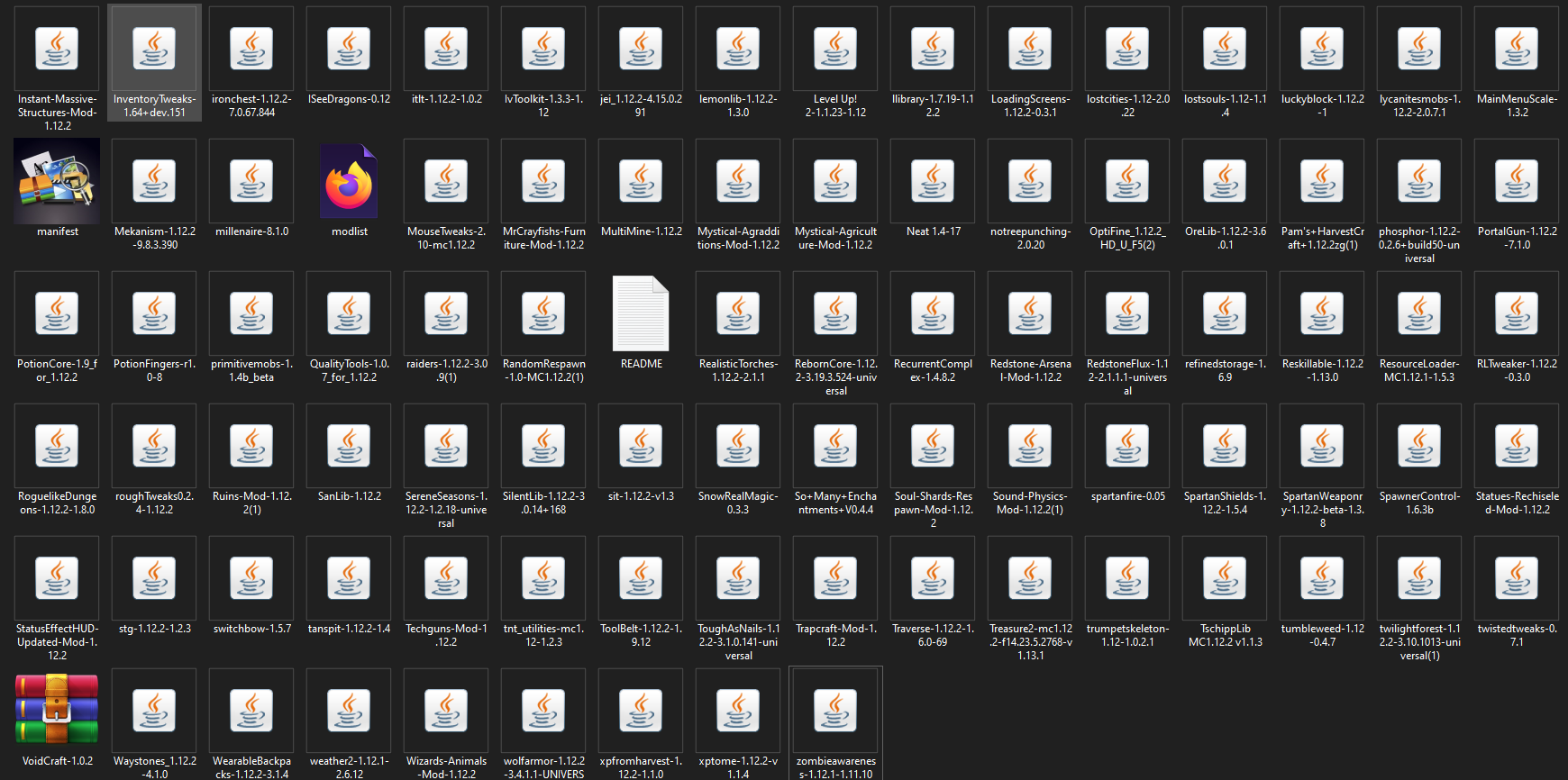This screenshot has height=780, width=1568.
Task: Select the RandomRespawn-1.0-MC1.12.2(1) jar icon
Action: (543, 313)
